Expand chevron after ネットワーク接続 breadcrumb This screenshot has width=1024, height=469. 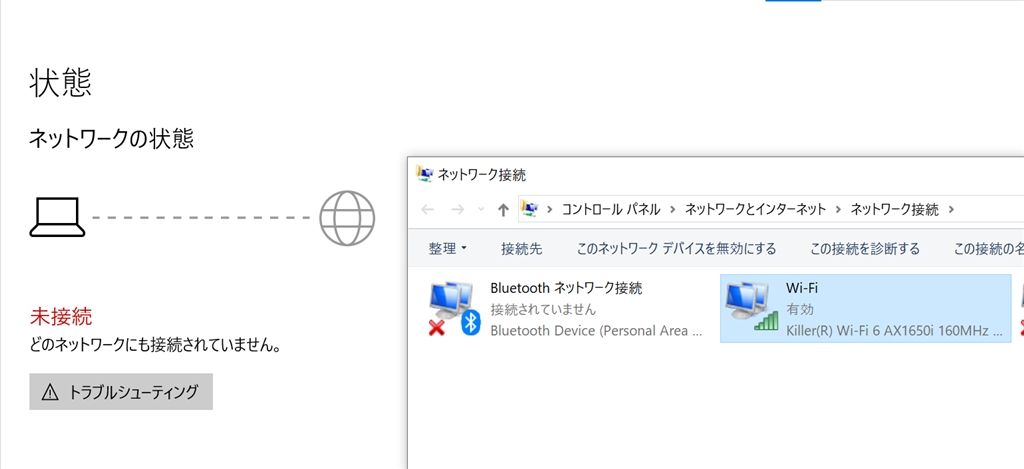point(951,210)
